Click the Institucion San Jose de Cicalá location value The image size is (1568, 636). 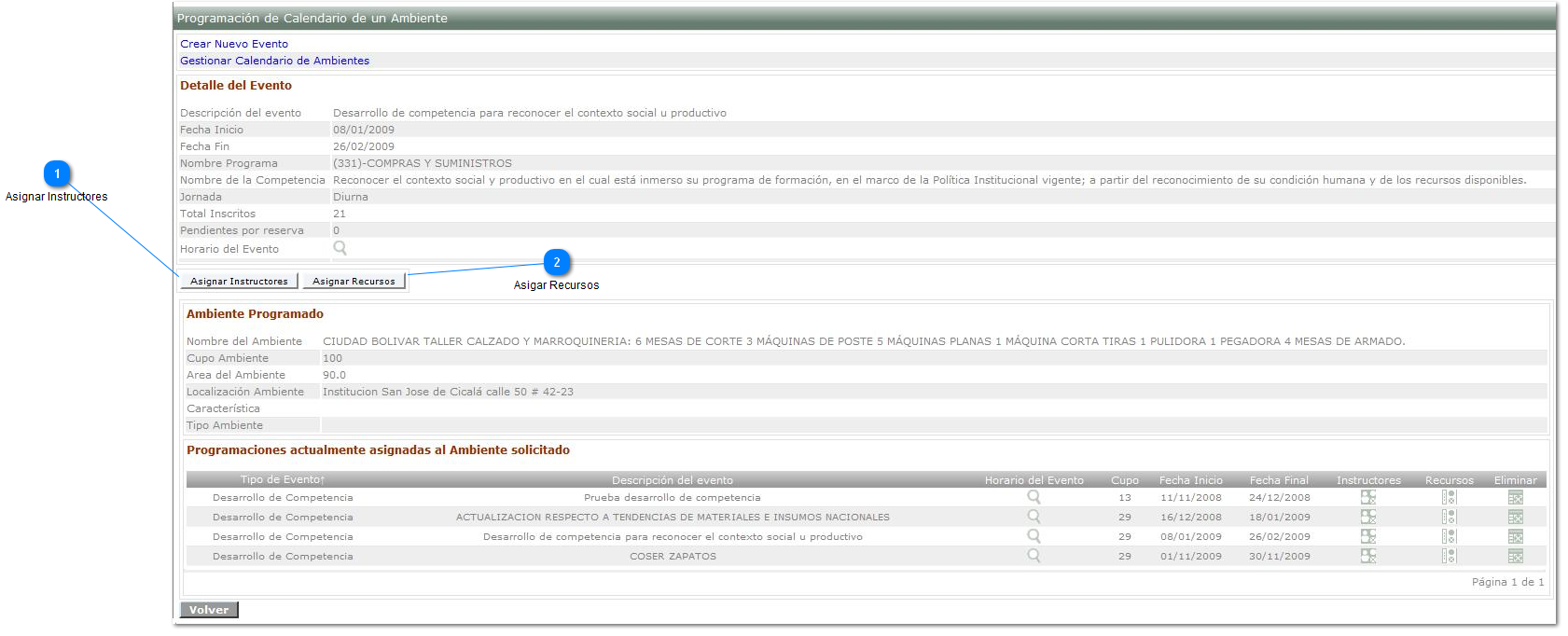coord(448,392)
